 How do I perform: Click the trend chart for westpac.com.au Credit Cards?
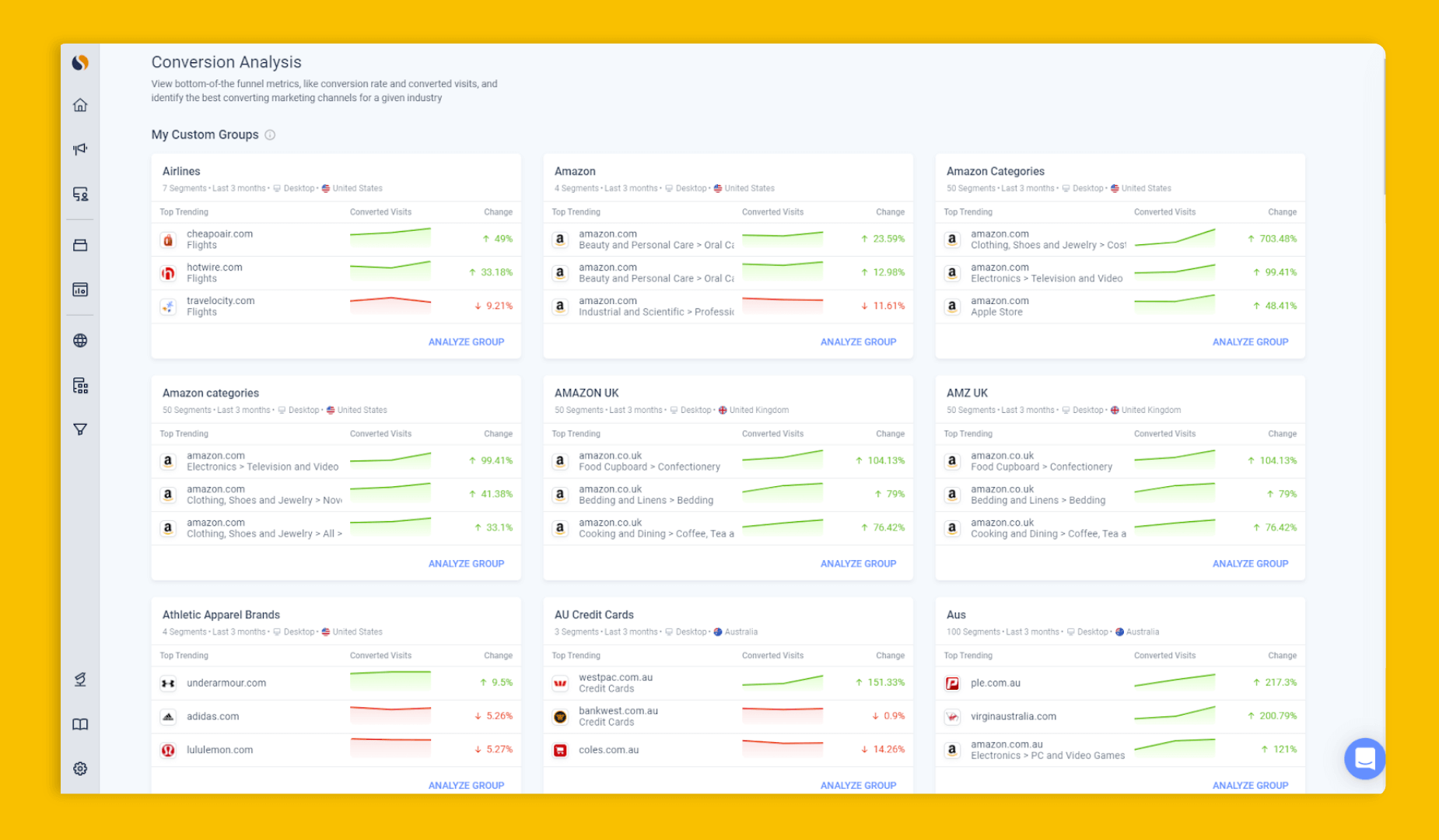coord(783,682)
